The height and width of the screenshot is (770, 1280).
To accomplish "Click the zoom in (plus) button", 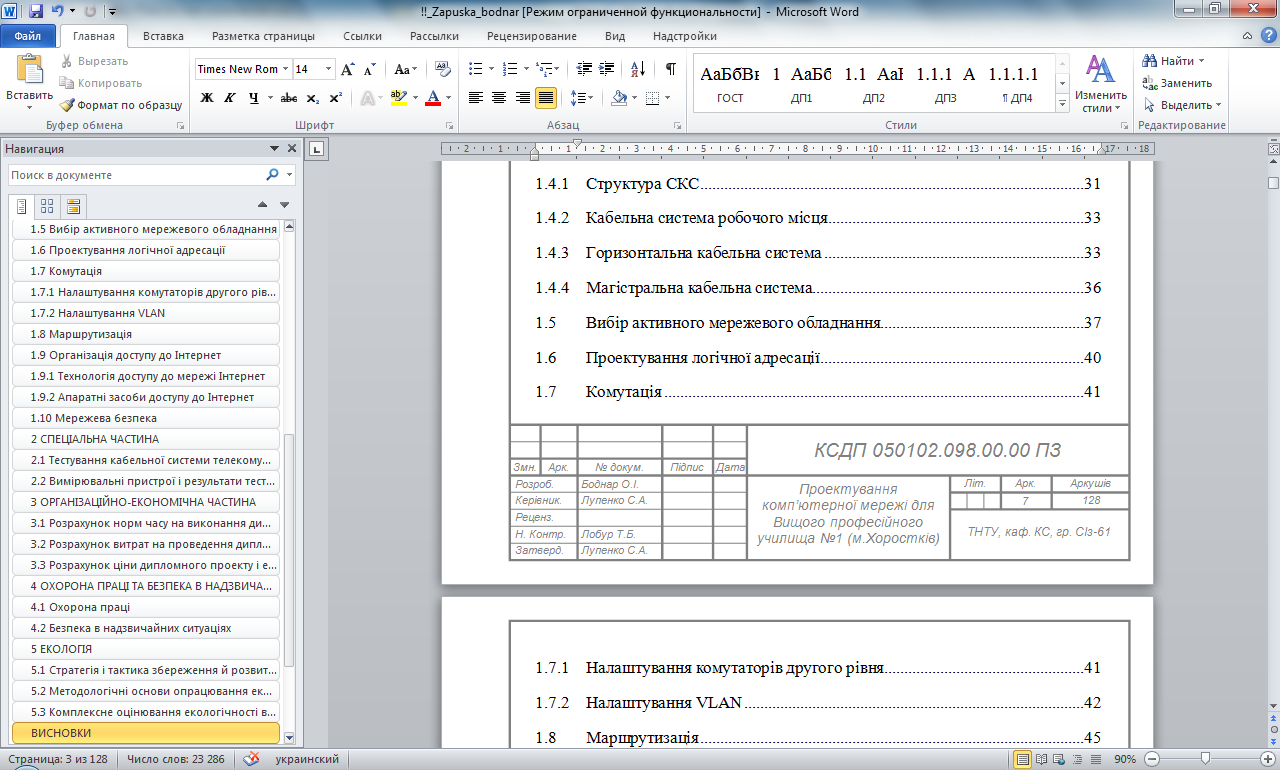I will click(1270, 759).
